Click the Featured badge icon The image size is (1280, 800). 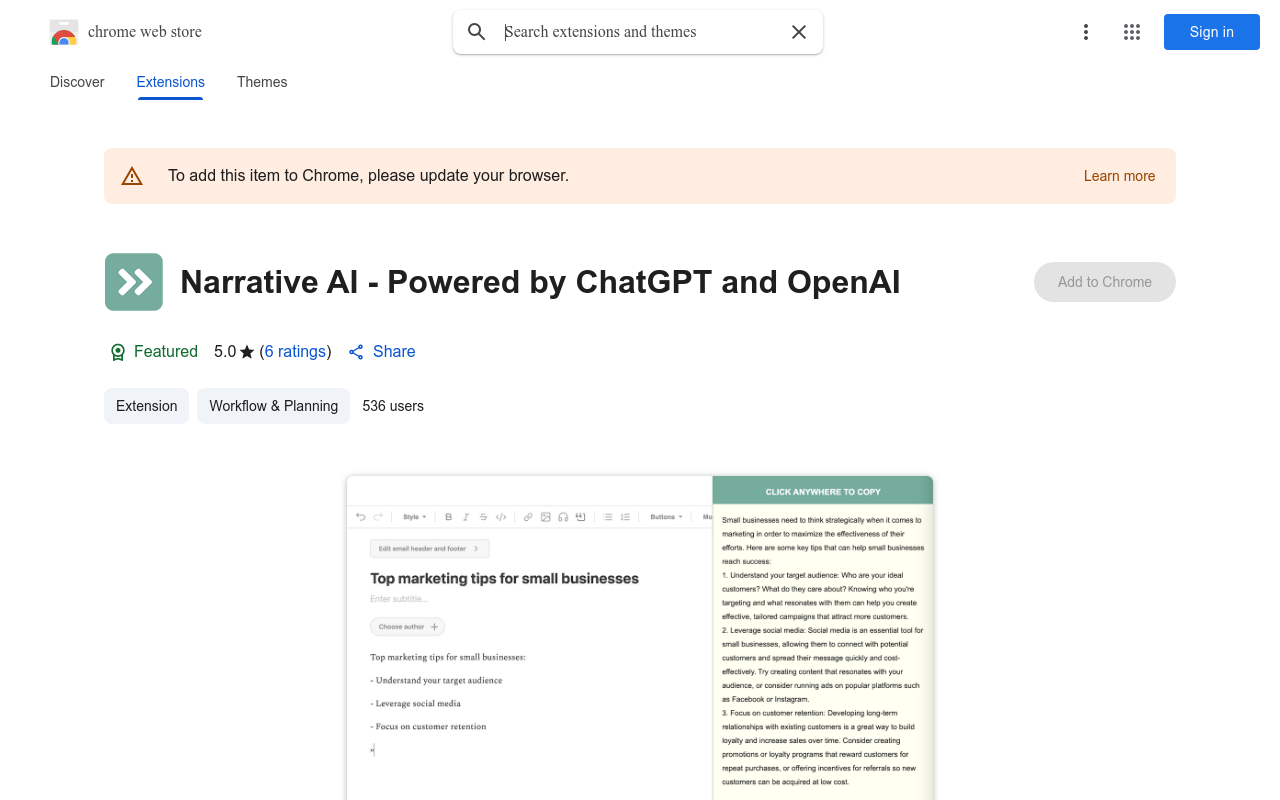(118, 352)
